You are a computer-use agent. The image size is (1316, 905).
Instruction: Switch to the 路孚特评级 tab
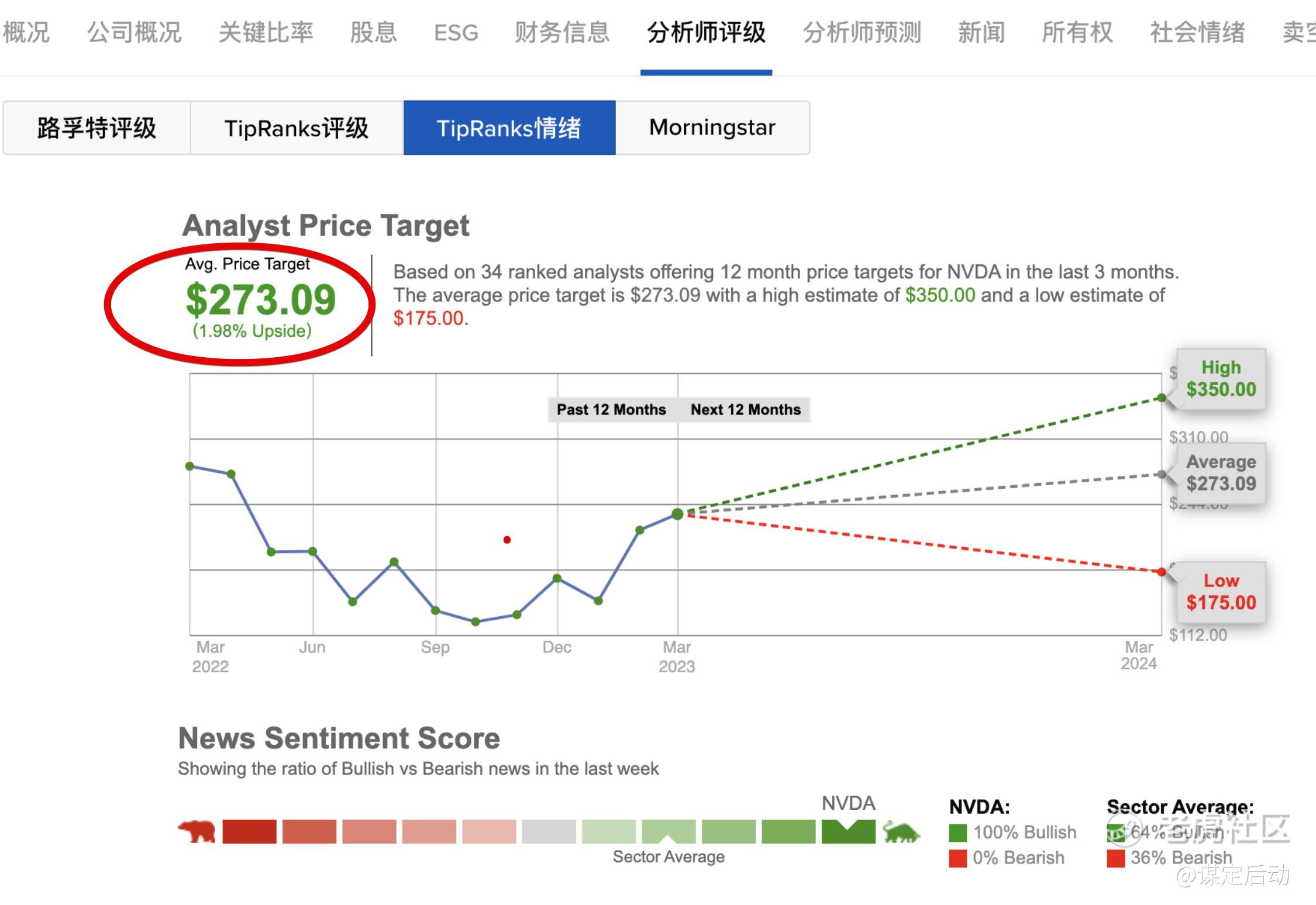pos(97,127)
